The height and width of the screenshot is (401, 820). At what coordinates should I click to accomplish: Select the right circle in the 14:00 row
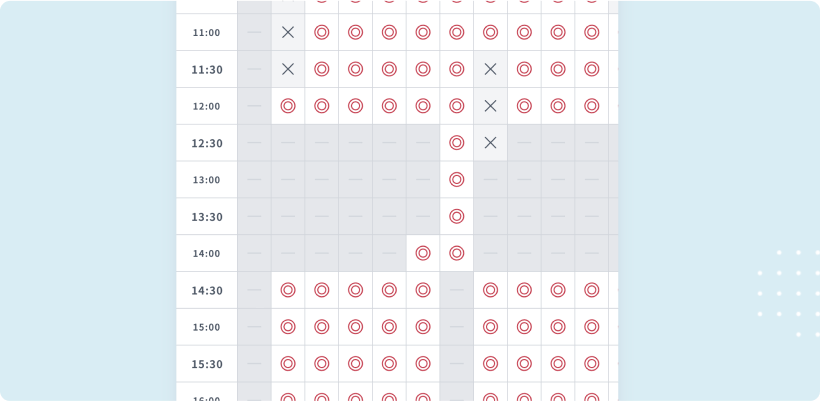click(457, 253)
